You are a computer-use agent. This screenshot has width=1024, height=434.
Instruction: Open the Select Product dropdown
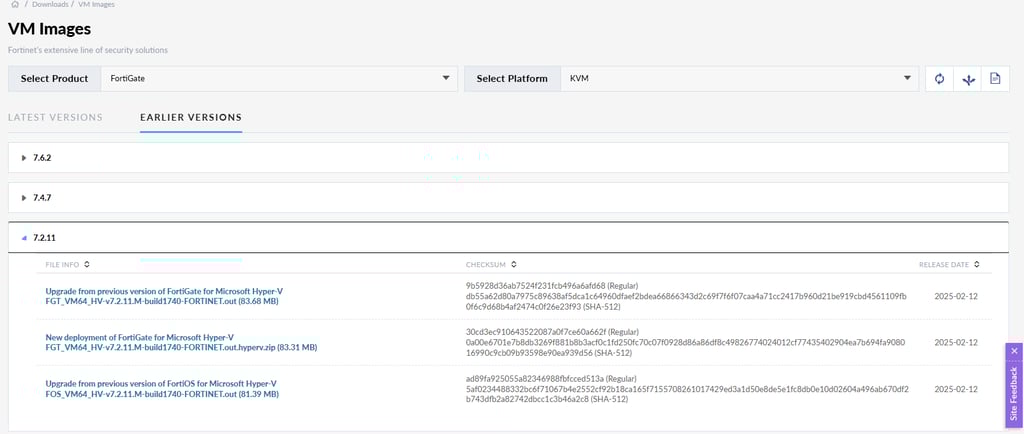pos(280,78)
